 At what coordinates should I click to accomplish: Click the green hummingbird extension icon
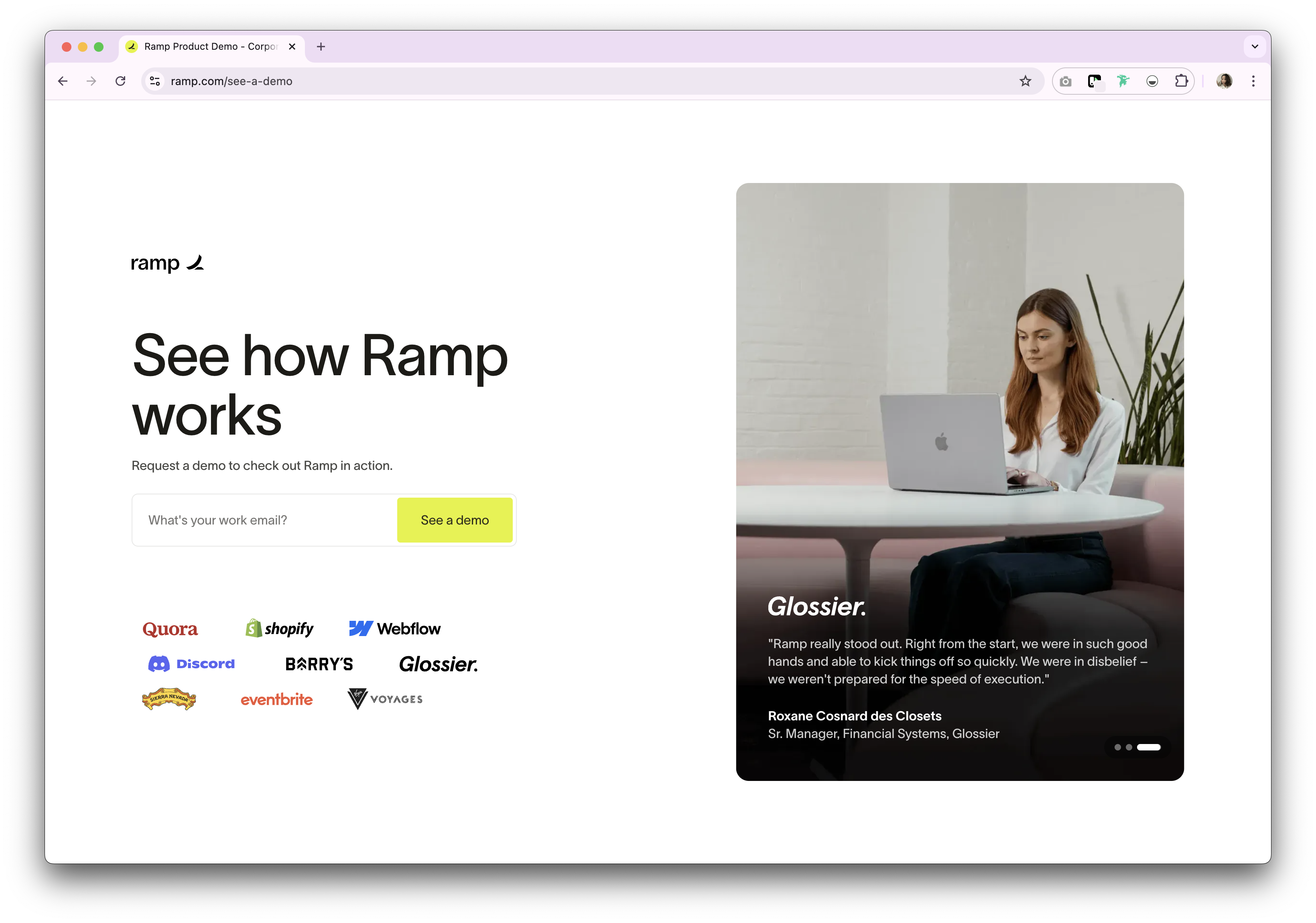(x=1123, y=81)
